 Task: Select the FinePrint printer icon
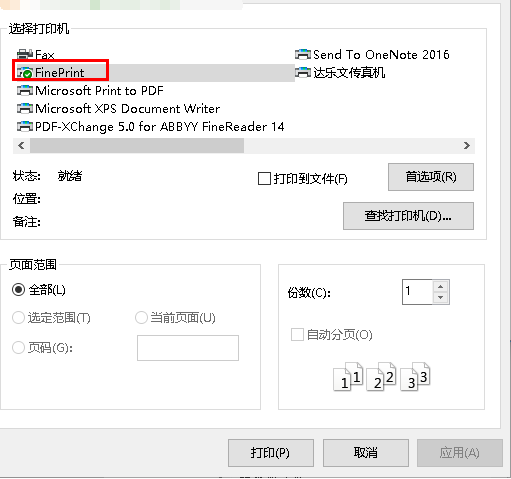point(25,72)
